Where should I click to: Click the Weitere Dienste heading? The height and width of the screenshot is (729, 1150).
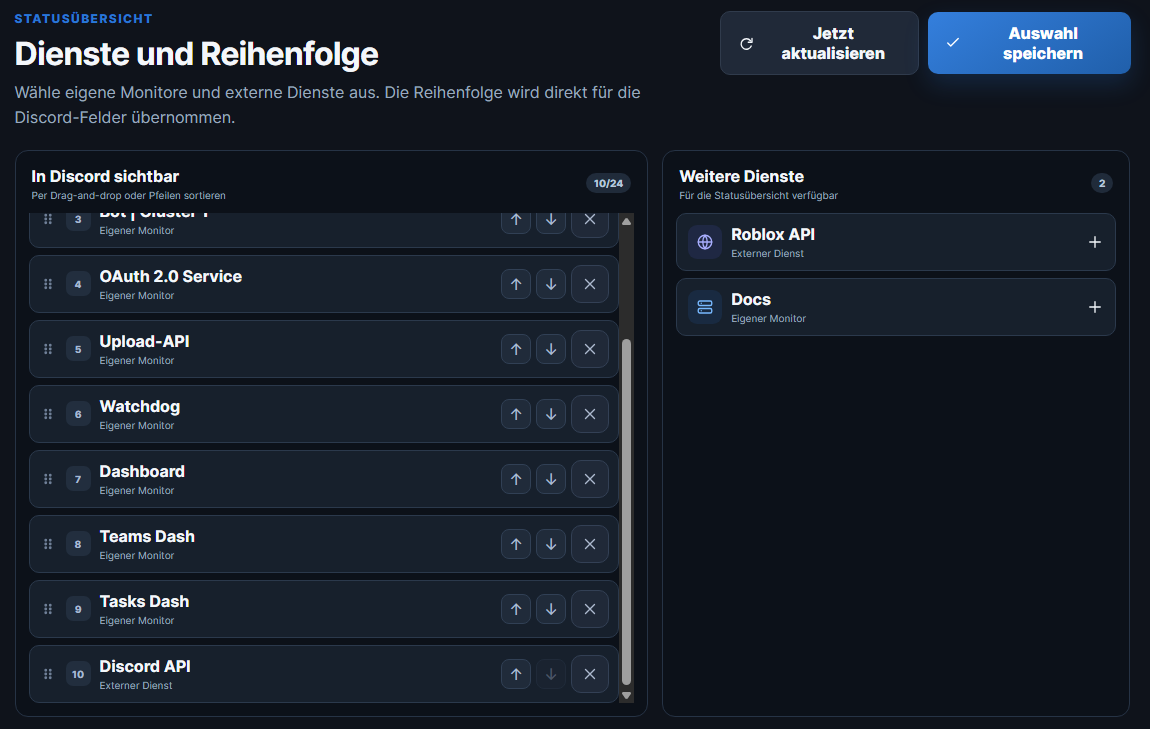tap(741, 177)
